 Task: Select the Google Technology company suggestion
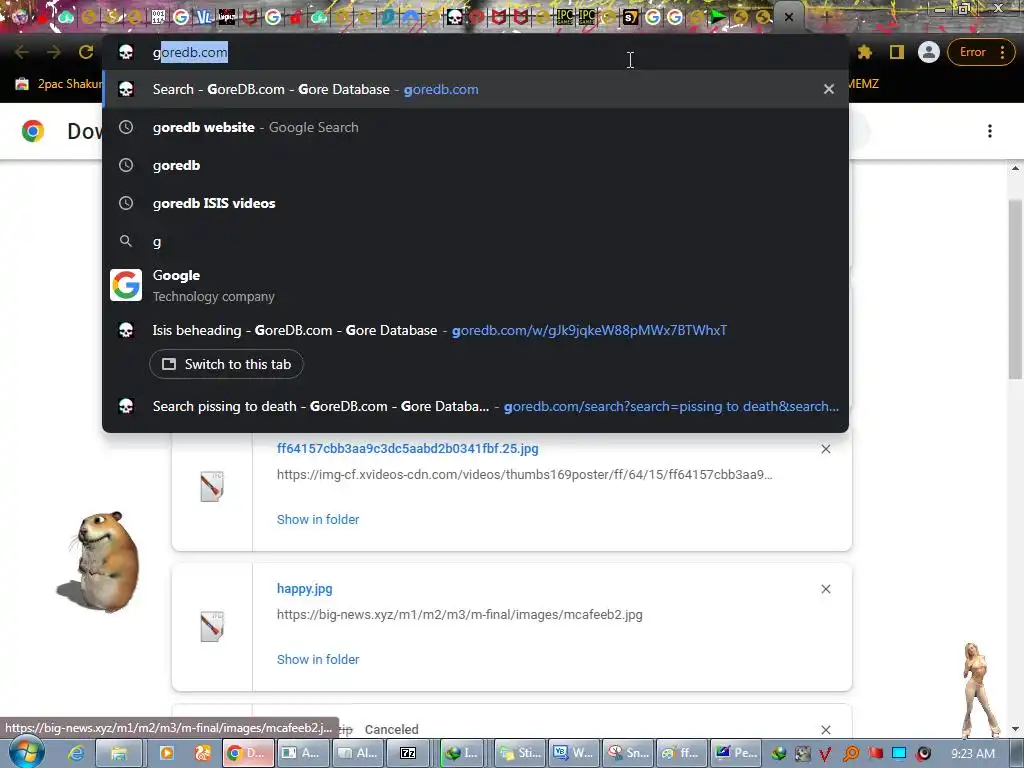(x=475, y=285)
